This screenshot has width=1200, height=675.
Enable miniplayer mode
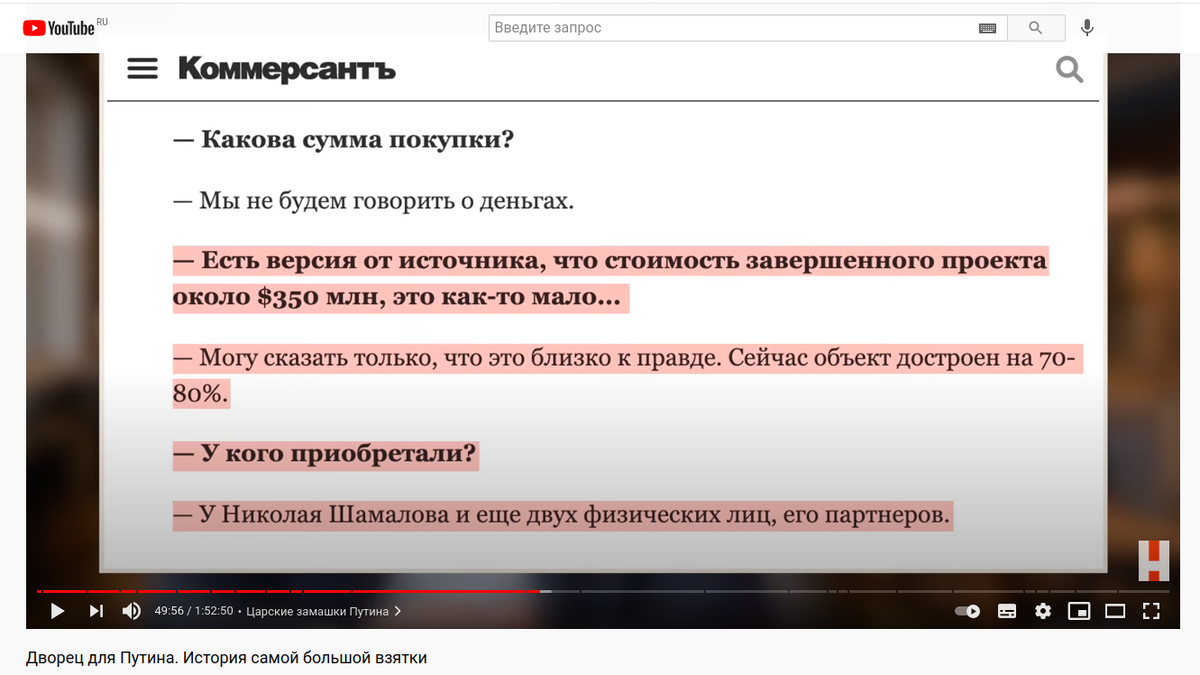(x=1079, y=611)
